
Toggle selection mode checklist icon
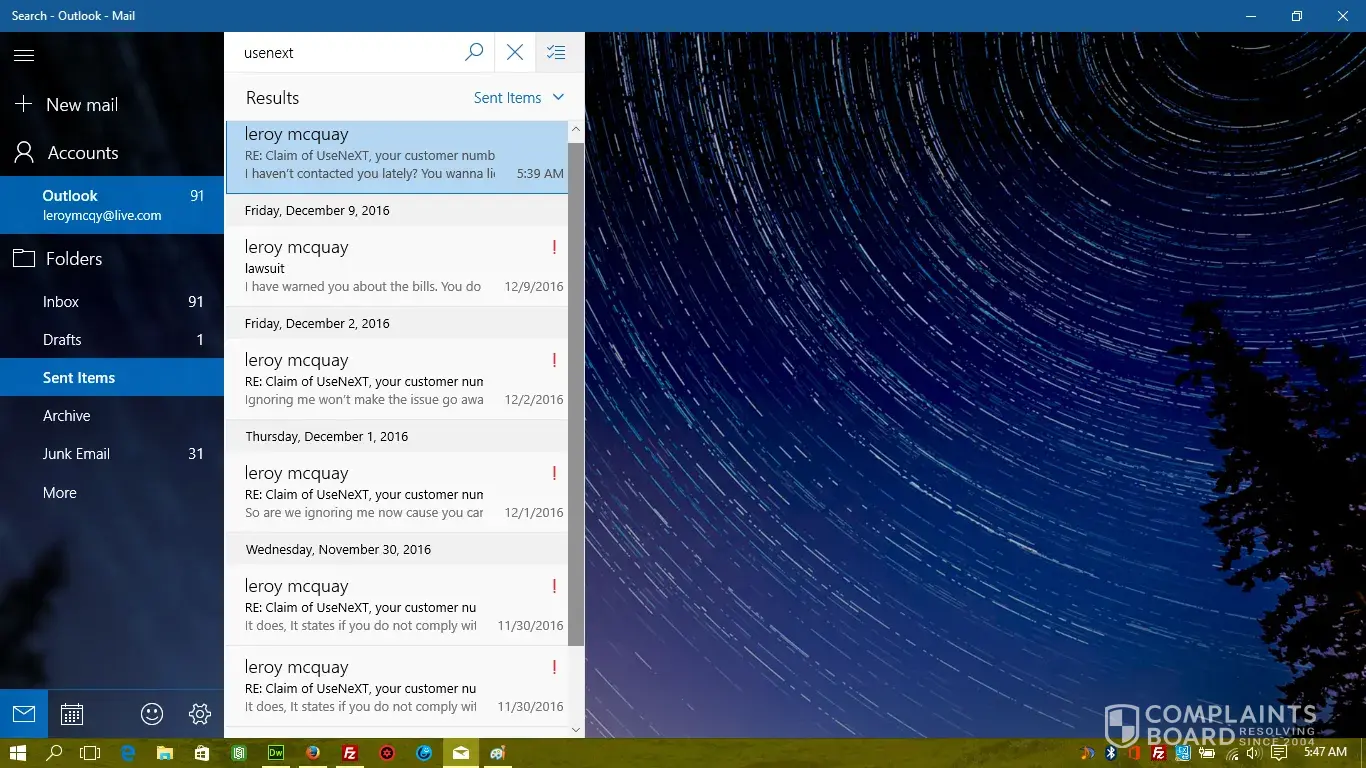point(557,52)
